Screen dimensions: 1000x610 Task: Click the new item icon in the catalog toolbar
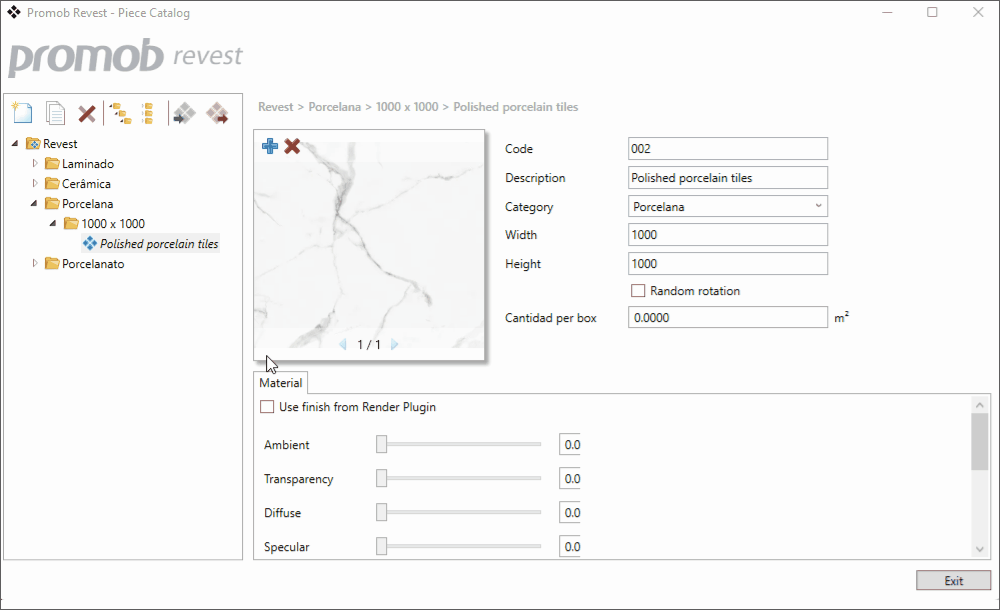click(x=22, y=113)
